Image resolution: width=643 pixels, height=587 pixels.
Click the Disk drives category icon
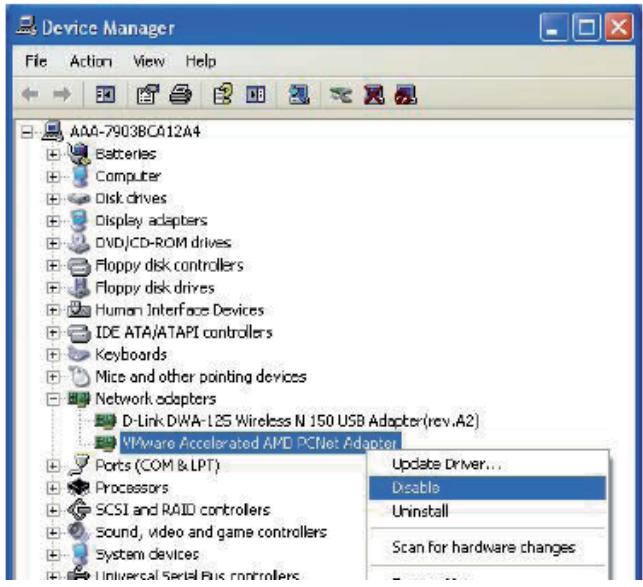(79, 199)
